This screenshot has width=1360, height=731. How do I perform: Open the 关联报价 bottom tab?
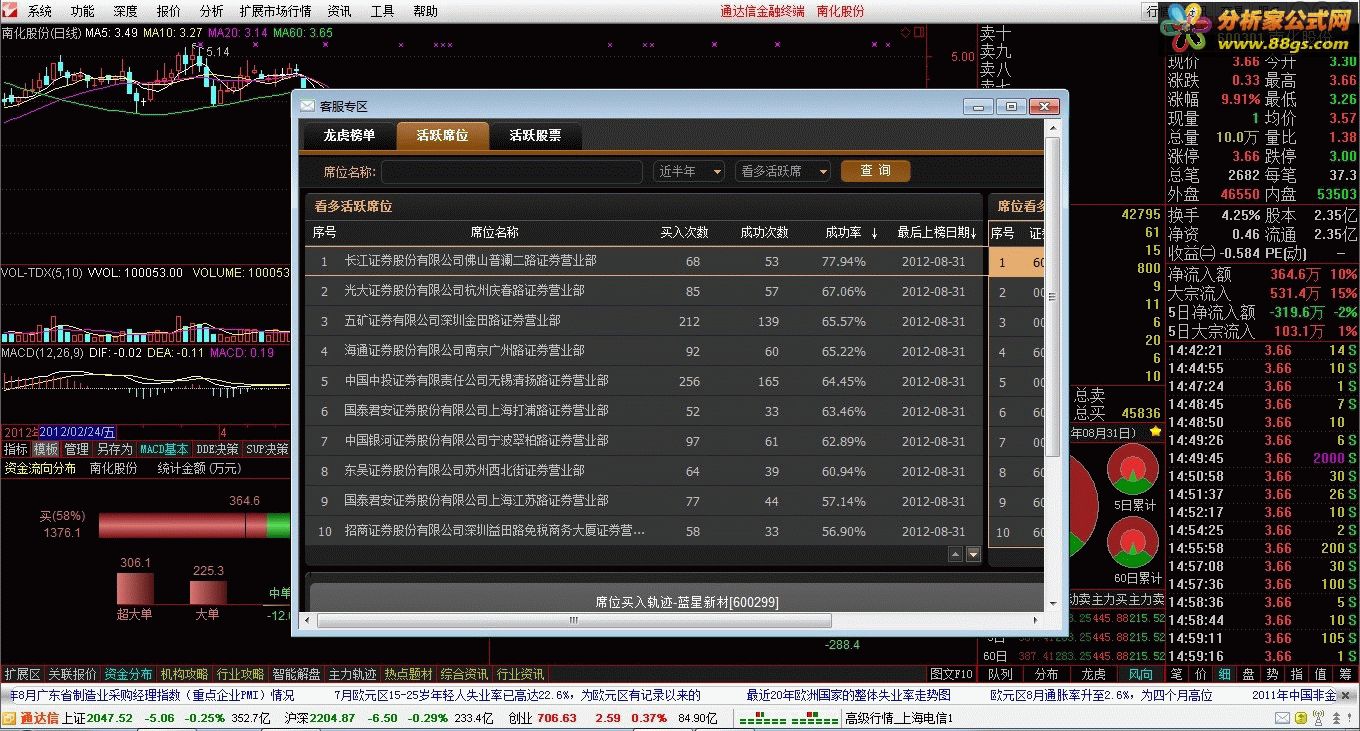point(73,674)
